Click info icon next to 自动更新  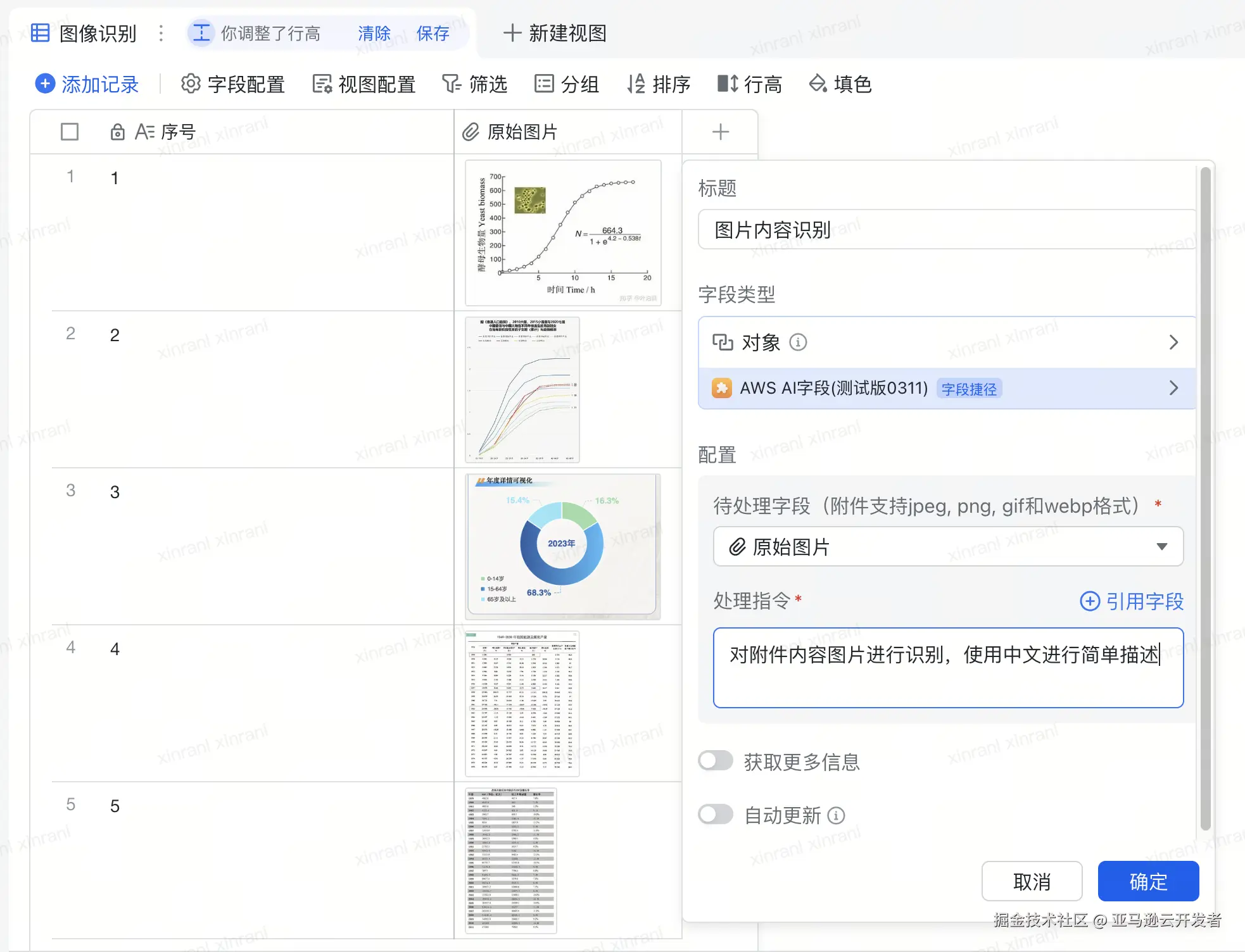(837, 815)
